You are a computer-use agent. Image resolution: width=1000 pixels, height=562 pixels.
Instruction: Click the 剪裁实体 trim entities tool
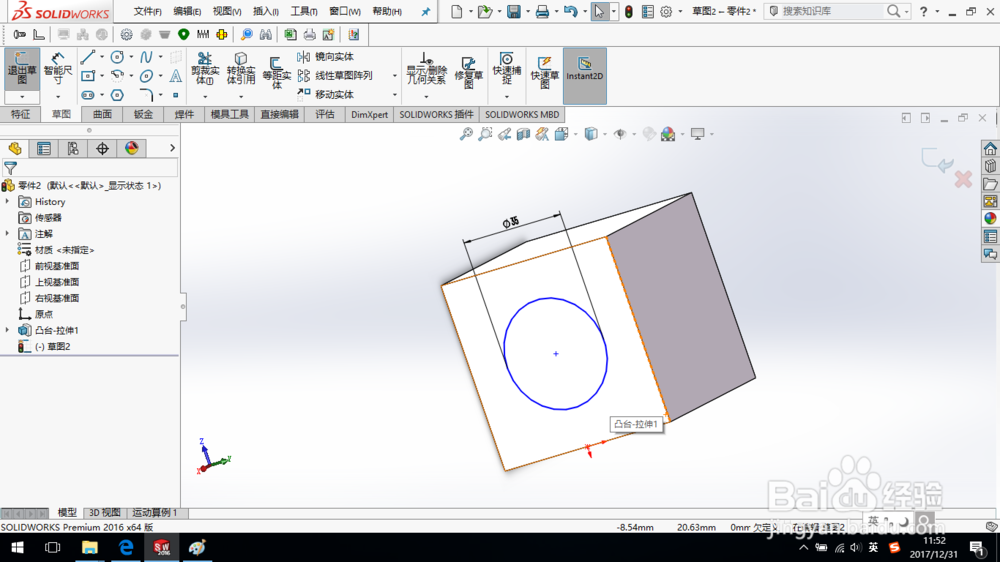(x=205, y=69)
